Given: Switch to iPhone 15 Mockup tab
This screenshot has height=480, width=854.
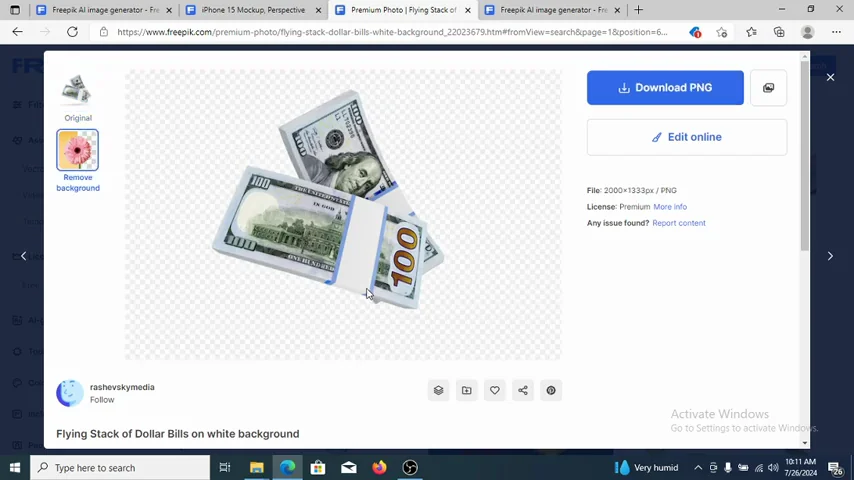Looking at the screenshot, I should coord(253,10).
